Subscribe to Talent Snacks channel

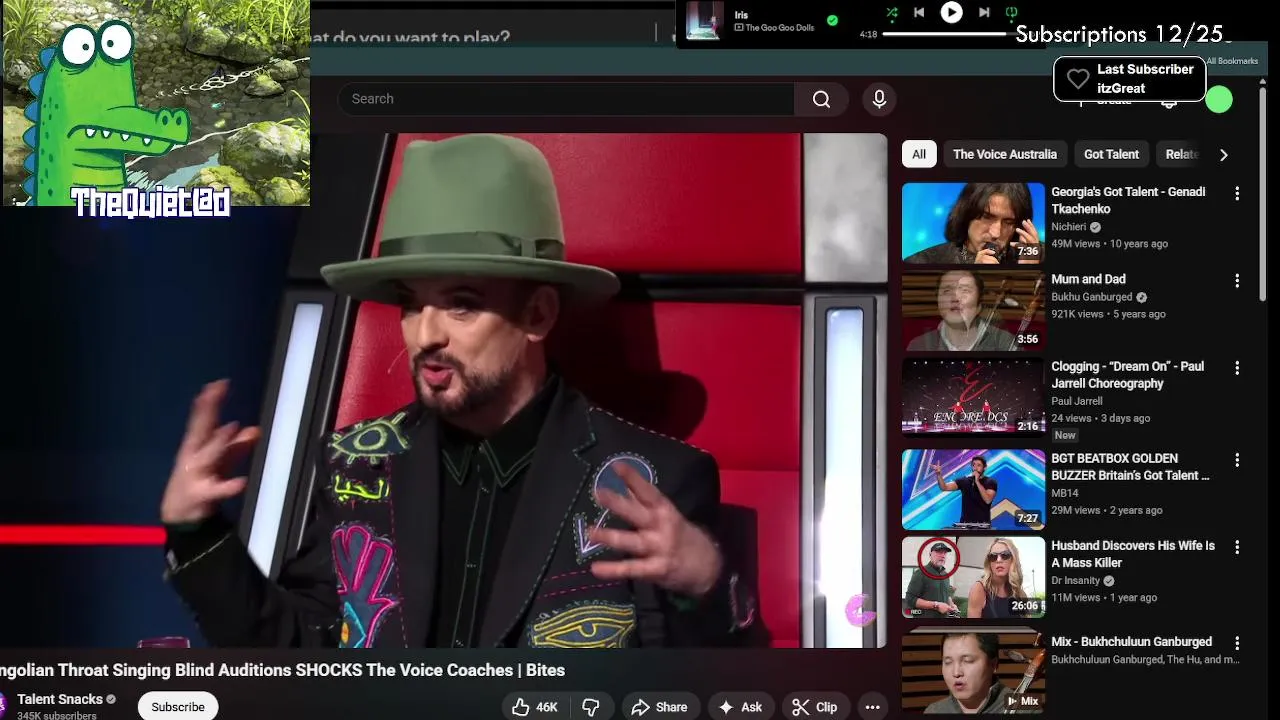[x=178, y=707]
